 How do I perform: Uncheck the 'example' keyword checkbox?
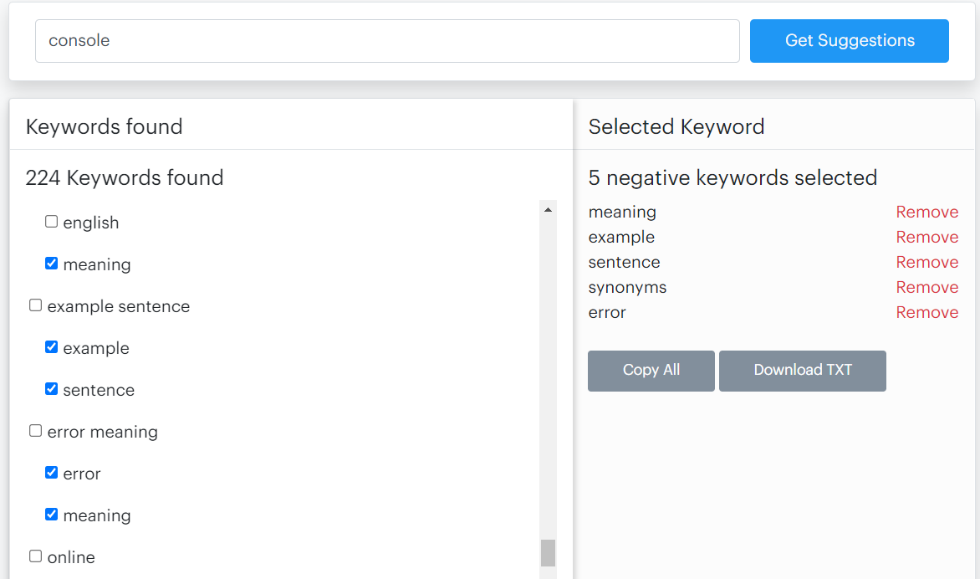tap(51, 347)
